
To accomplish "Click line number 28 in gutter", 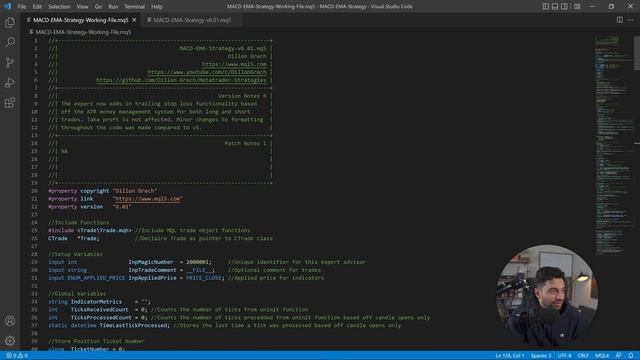I will coord(35,254).
